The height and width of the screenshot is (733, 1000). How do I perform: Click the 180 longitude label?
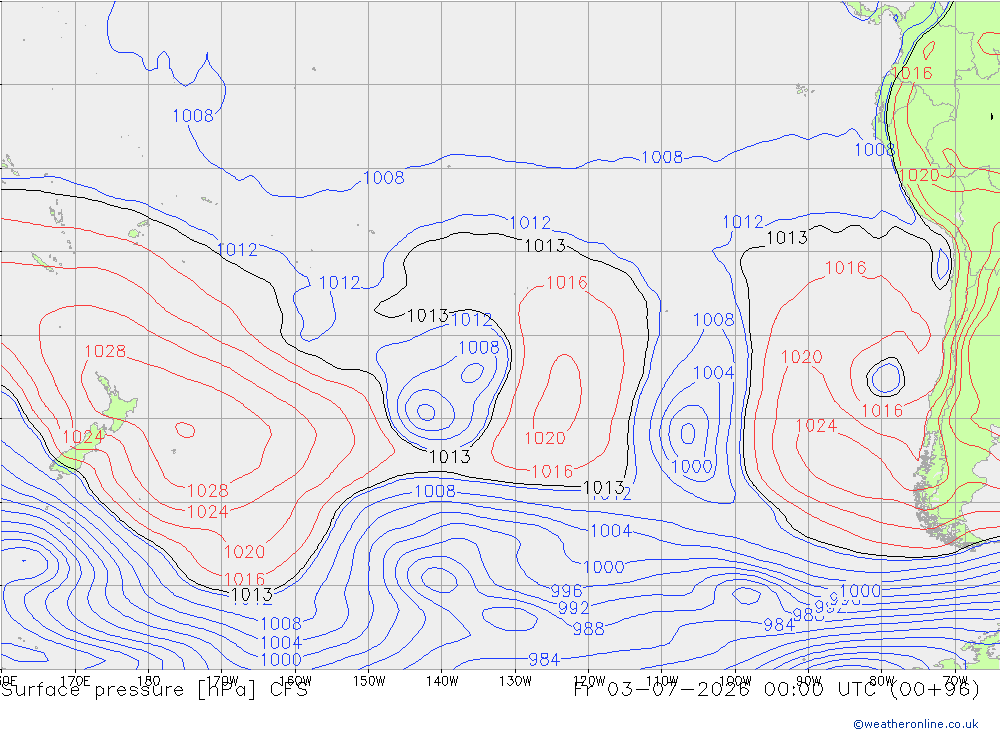click(x=149, y=681)
